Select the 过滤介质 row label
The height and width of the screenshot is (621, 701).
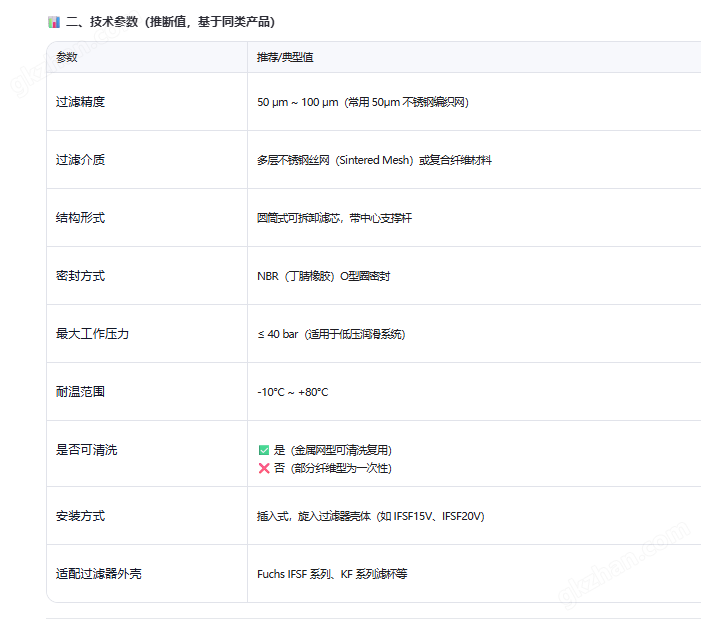pyautogui.click(x=80, y=160)
